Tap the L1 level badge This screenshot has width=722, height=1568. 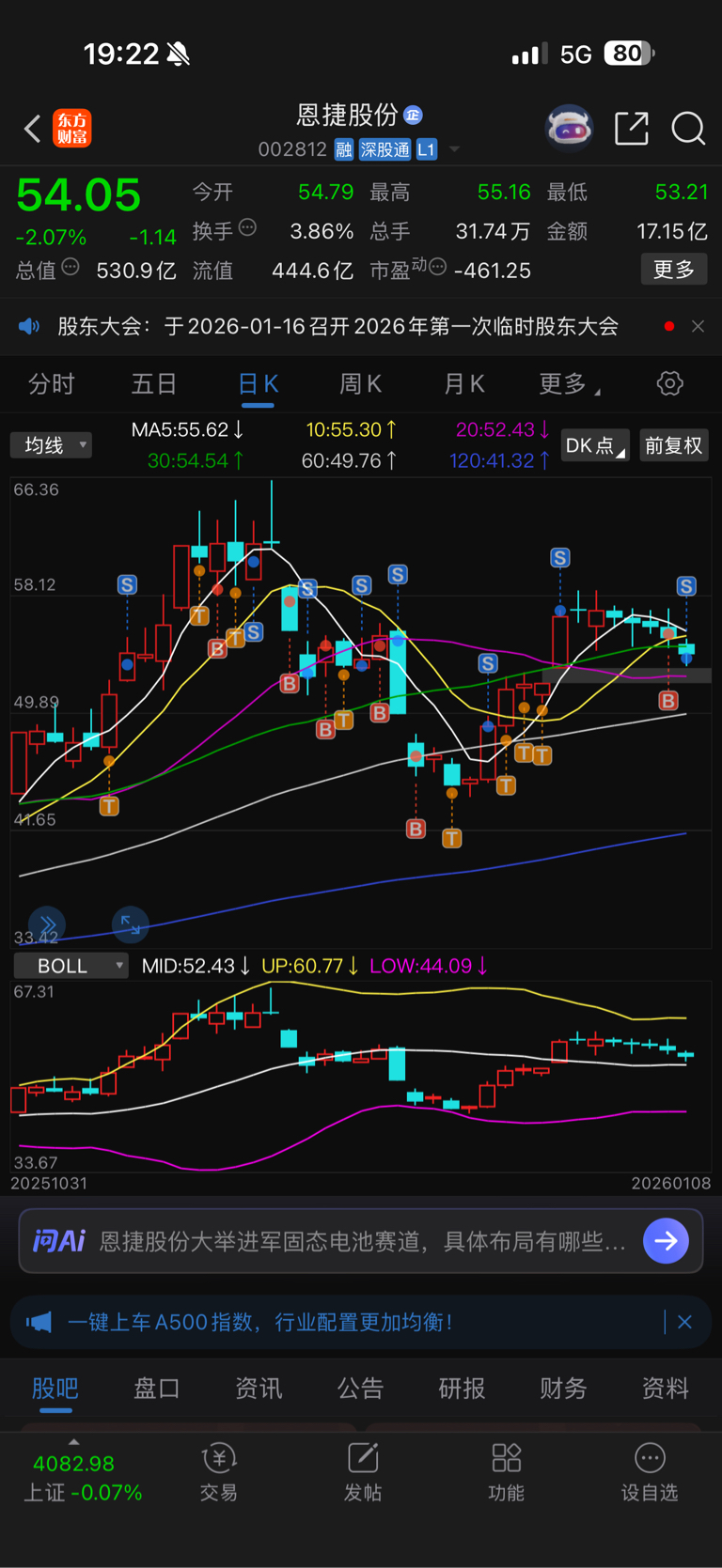click(426, 149)
